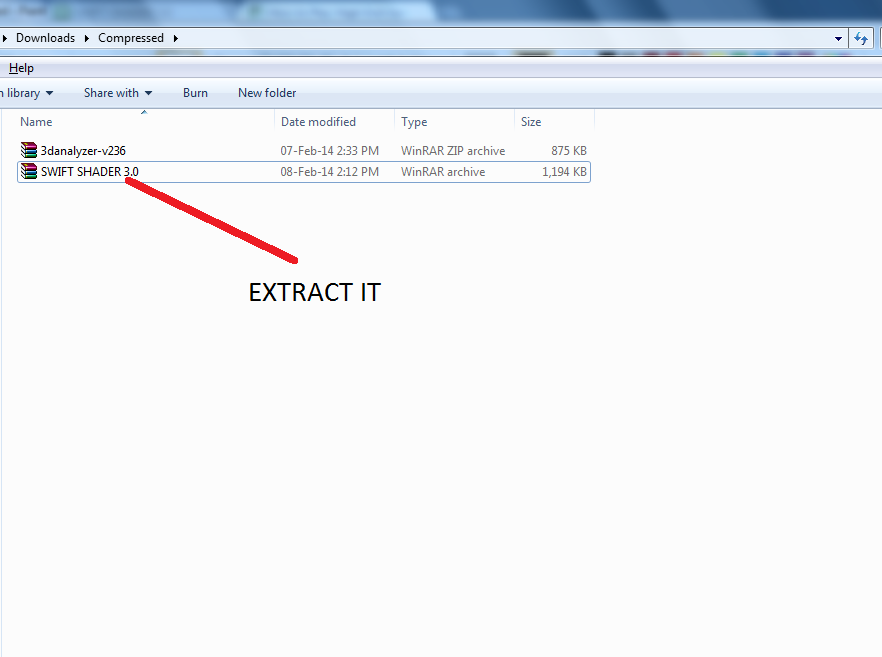Screen dimensions: 882x657
Task: Click the WinRAR archive type of SWIFT SHADER
Action: pos(443,172)
